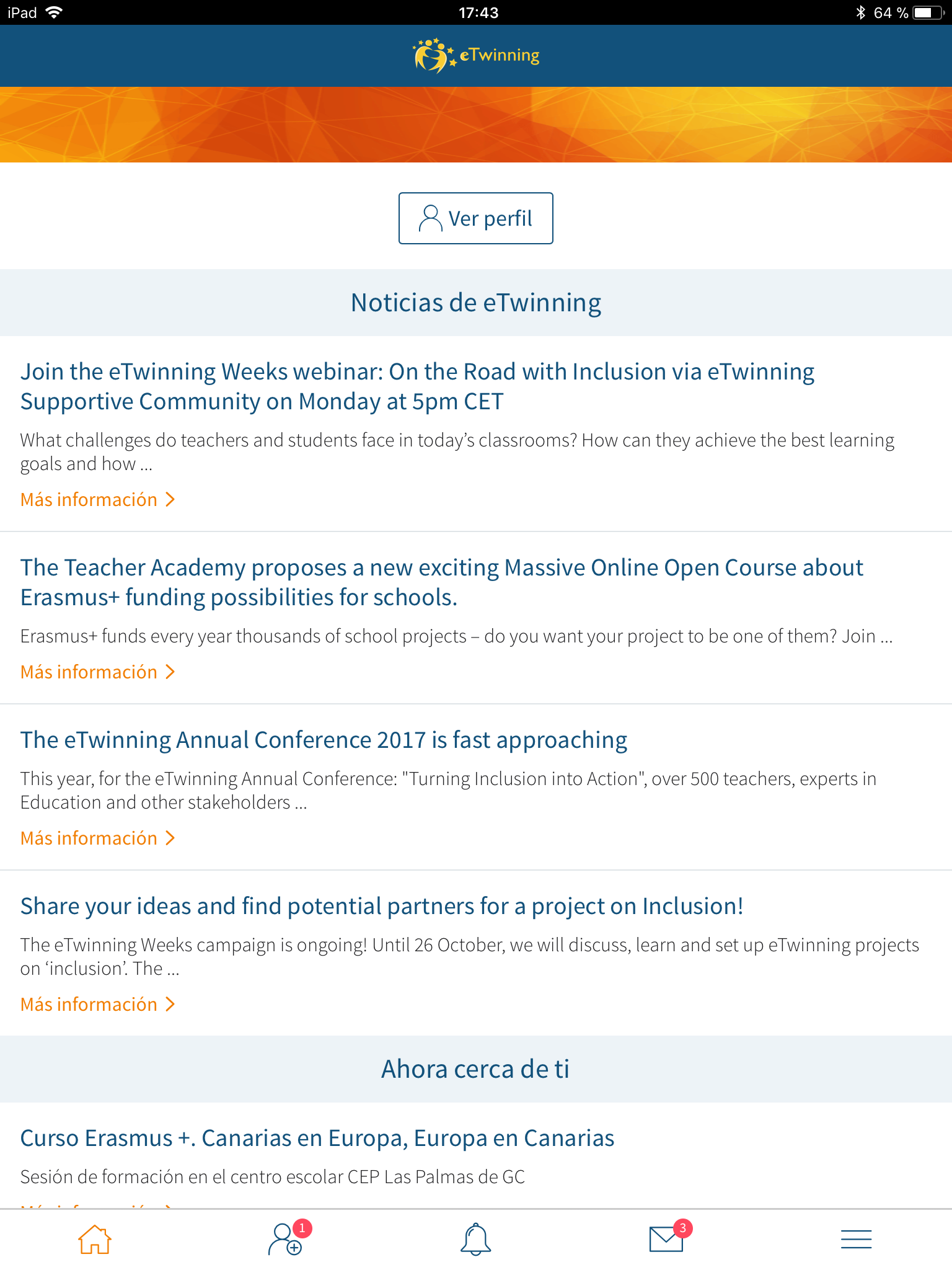This screenshot has width=952, height=1270.
Task: Open contact requests icon with badge
Action: pyautogui.click(x=286, y=1239)
